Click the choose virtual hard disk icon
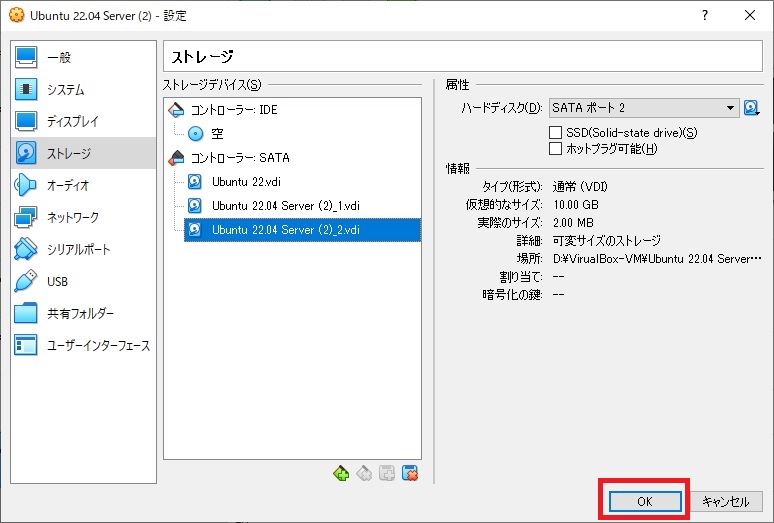Screen dimensions: 774x523 [x=751, y=108]
